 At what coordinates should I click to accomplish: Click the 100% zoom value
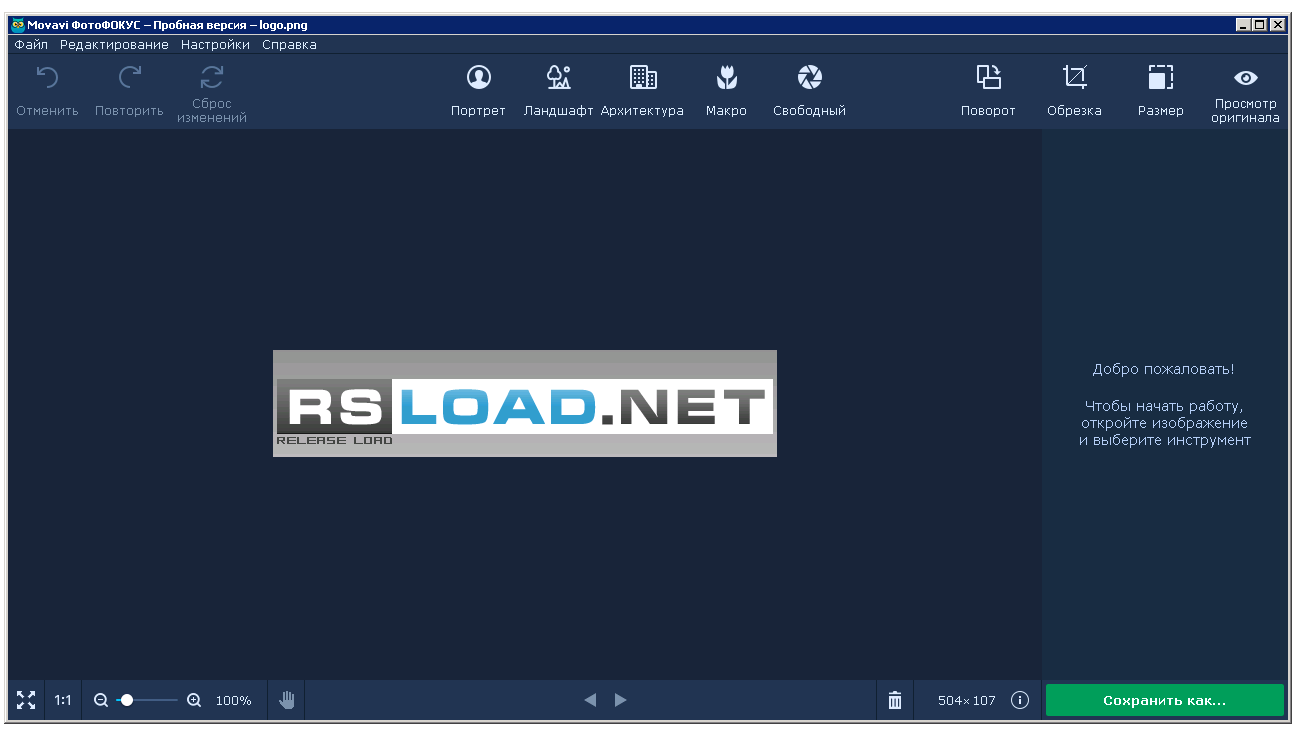234,700
